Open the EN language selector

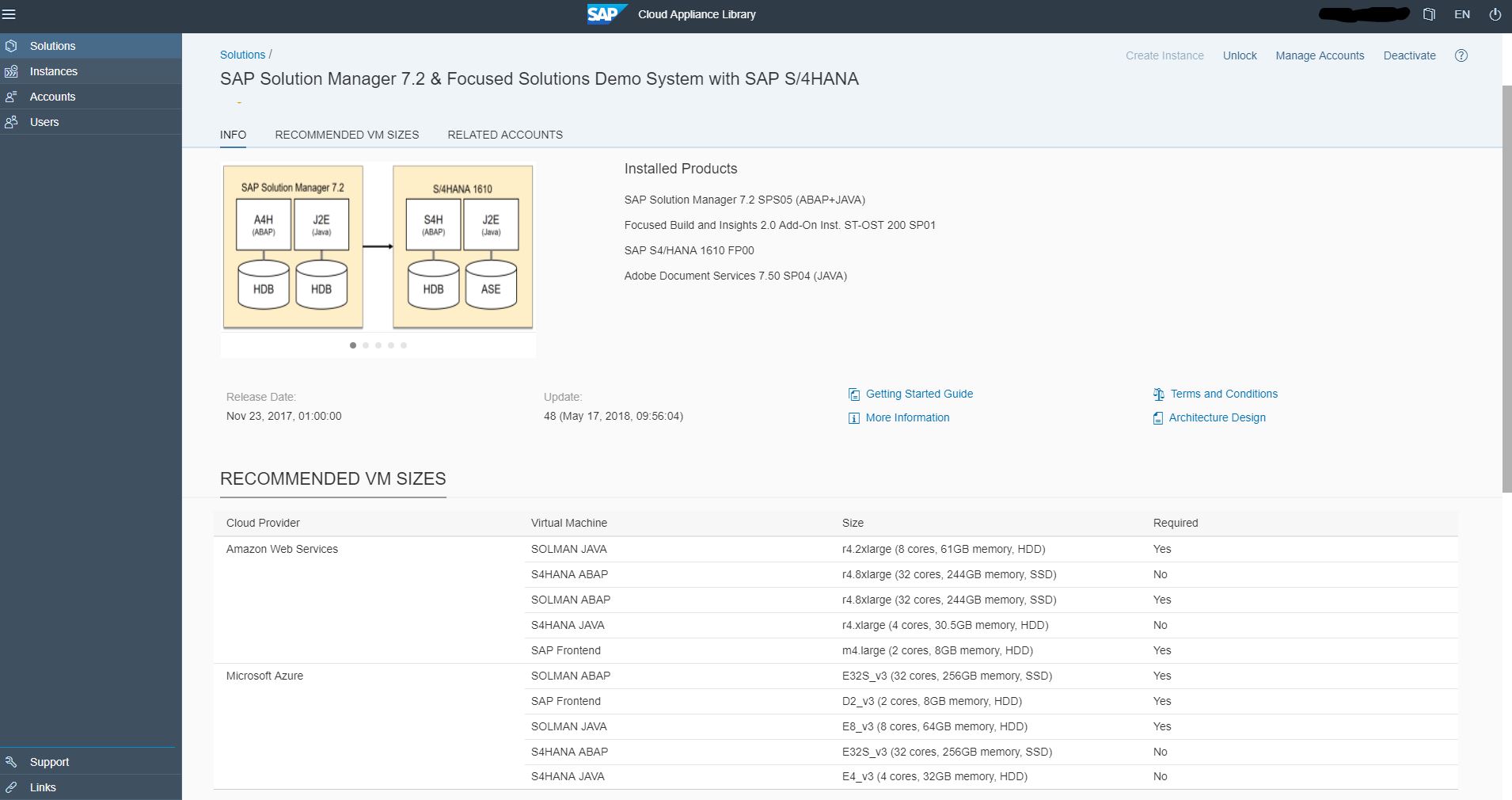(x=1462, y=14)
